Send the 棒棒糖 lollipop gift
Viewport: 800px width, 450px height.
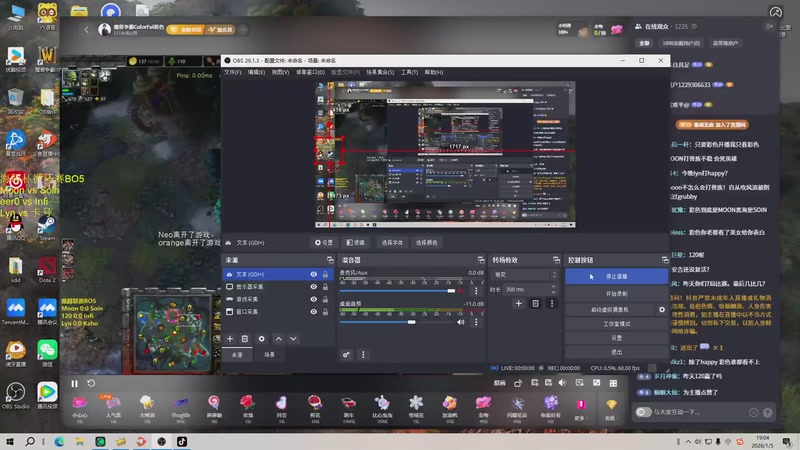coord(214,407)
